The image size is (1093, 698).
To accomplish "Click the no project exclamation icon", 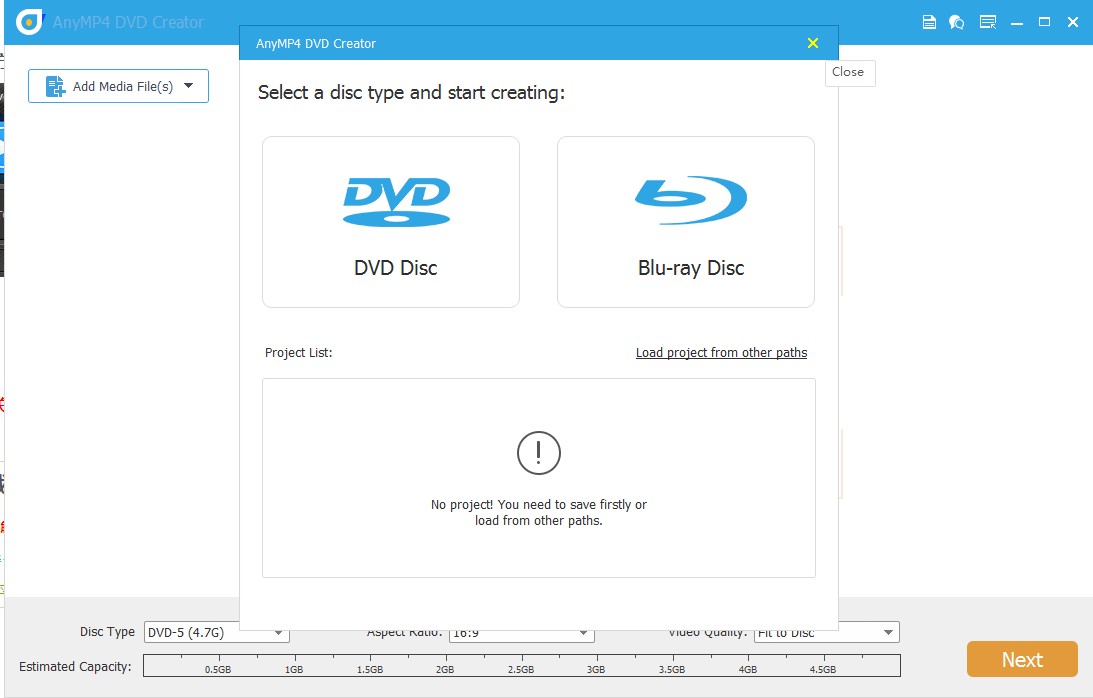I will tap(539, 453).
